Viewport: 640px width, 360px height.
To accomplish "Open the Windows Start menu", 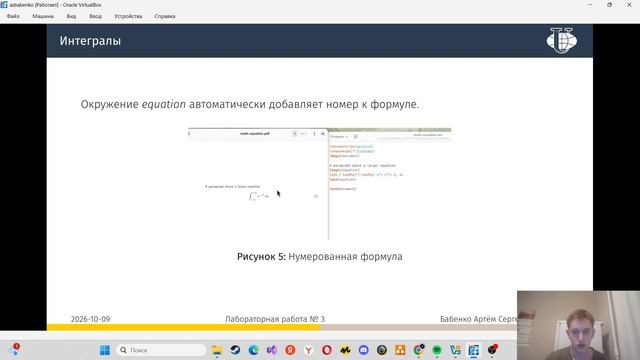I will click(105, 350).
